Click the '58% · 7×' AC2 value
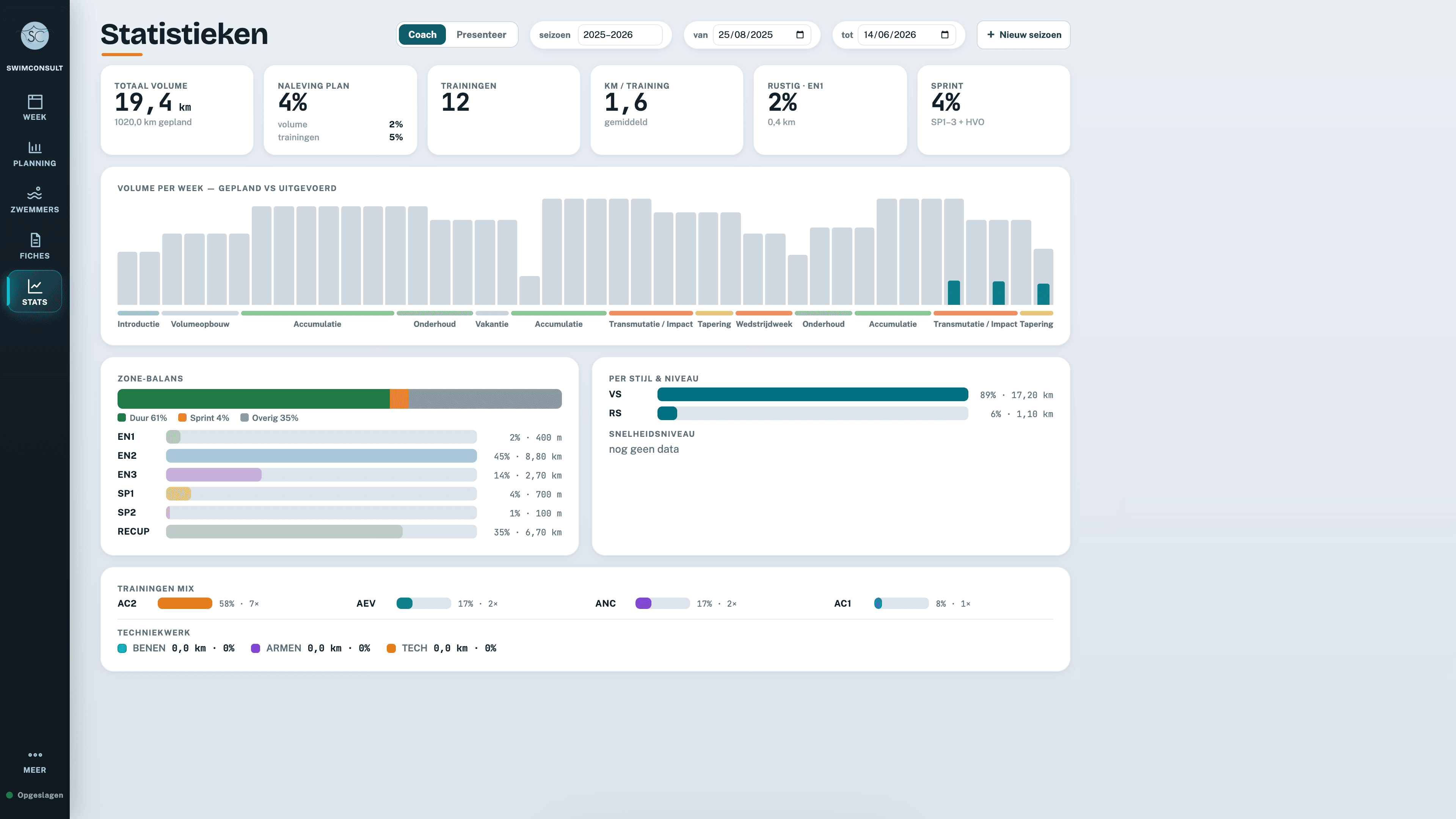Viewport: 1456px width, 819px height. click(239, 604)
